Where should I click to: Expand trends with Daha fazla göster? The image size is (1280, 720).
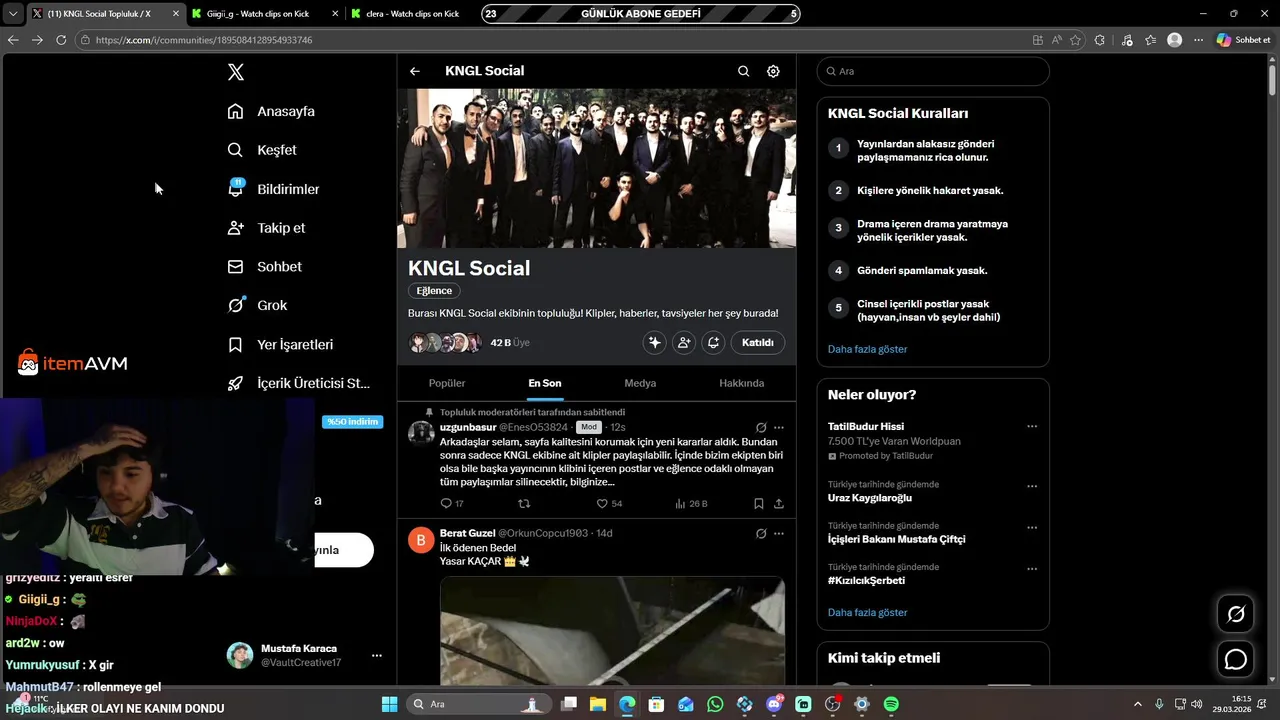[867, 612]
